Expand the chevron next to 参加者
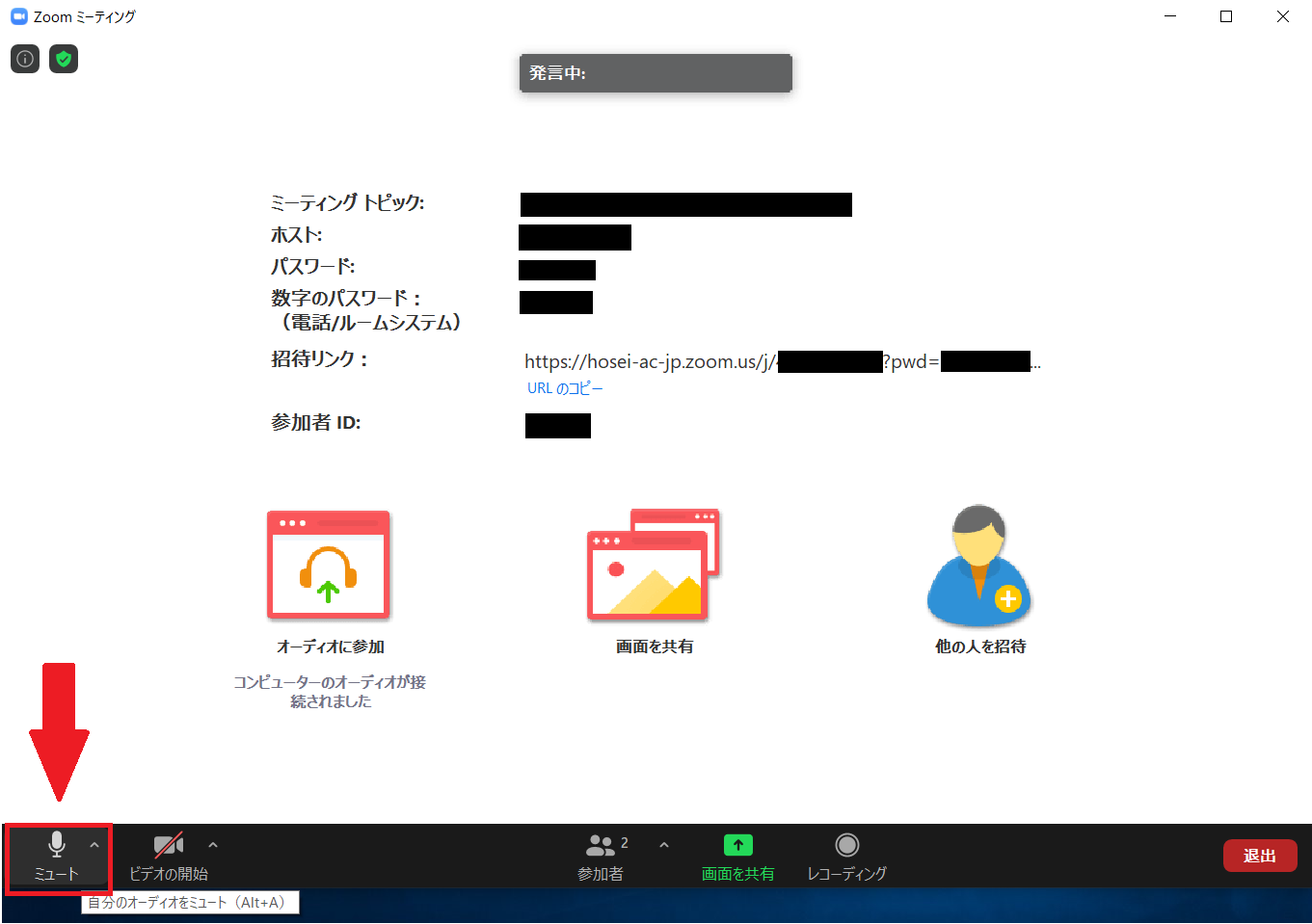This screenshot has width=1312, height=924. [x=664, y=845]
